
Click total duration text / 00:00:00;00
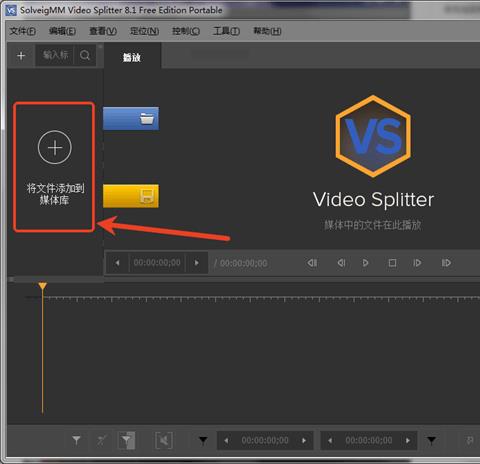[x=241, y=263]
